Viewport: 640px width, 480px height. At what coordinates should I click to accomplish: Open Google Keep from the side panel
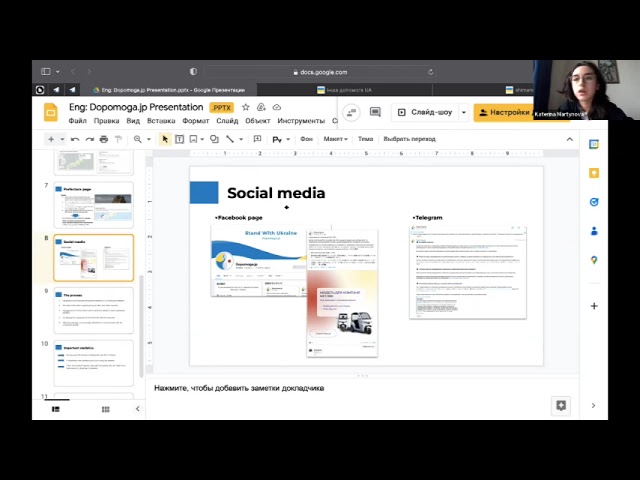[594, 172]
